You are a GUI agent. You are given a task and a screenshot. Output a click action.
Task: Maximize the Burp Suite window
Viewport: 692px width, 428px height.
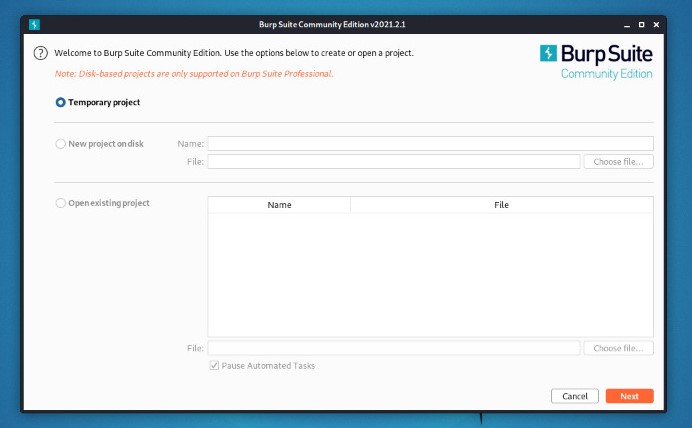[641, 25]
